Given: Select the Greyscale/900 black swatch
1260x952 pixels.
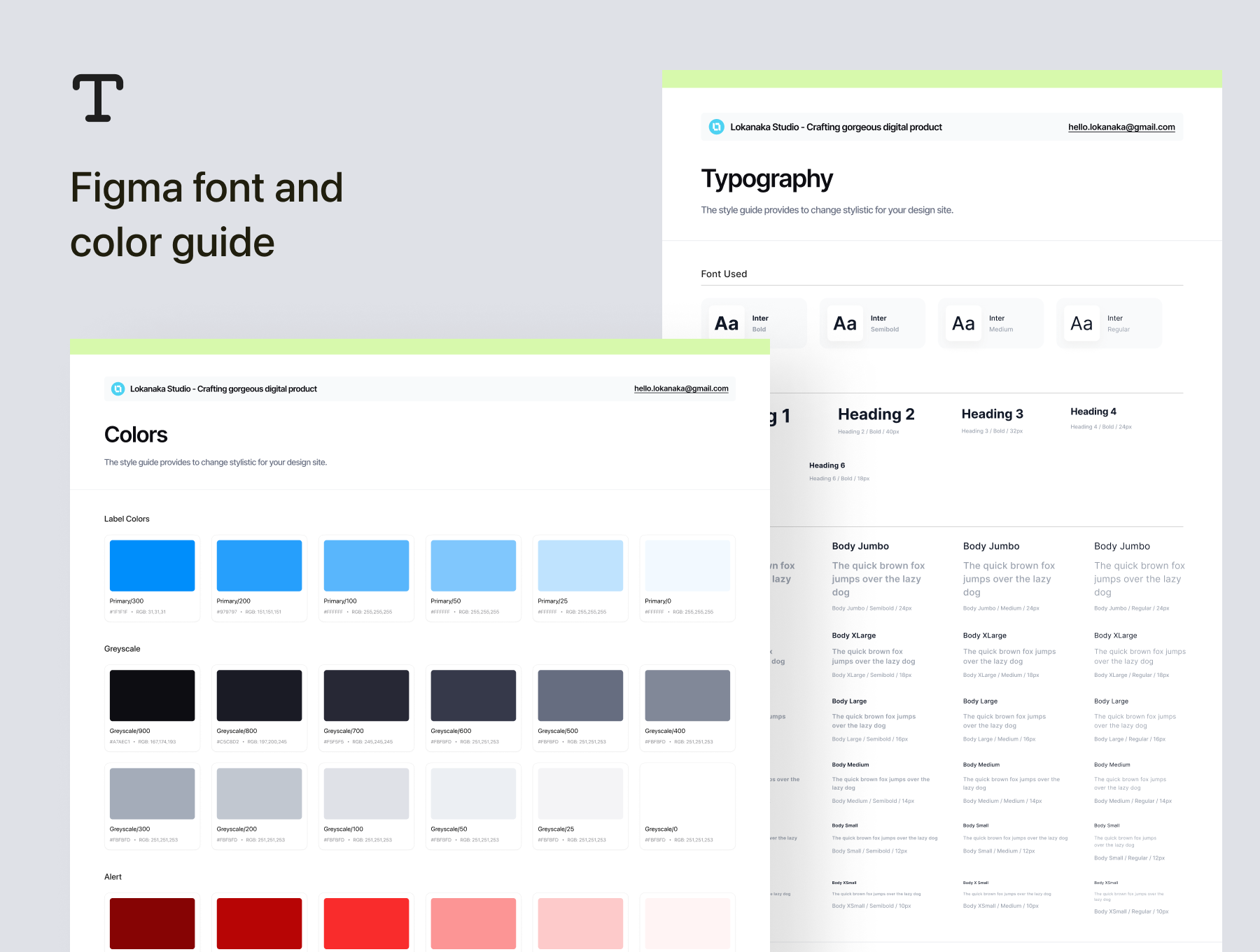Looking at the screenshot, I should pyautogui.click(x=152, y=695).
